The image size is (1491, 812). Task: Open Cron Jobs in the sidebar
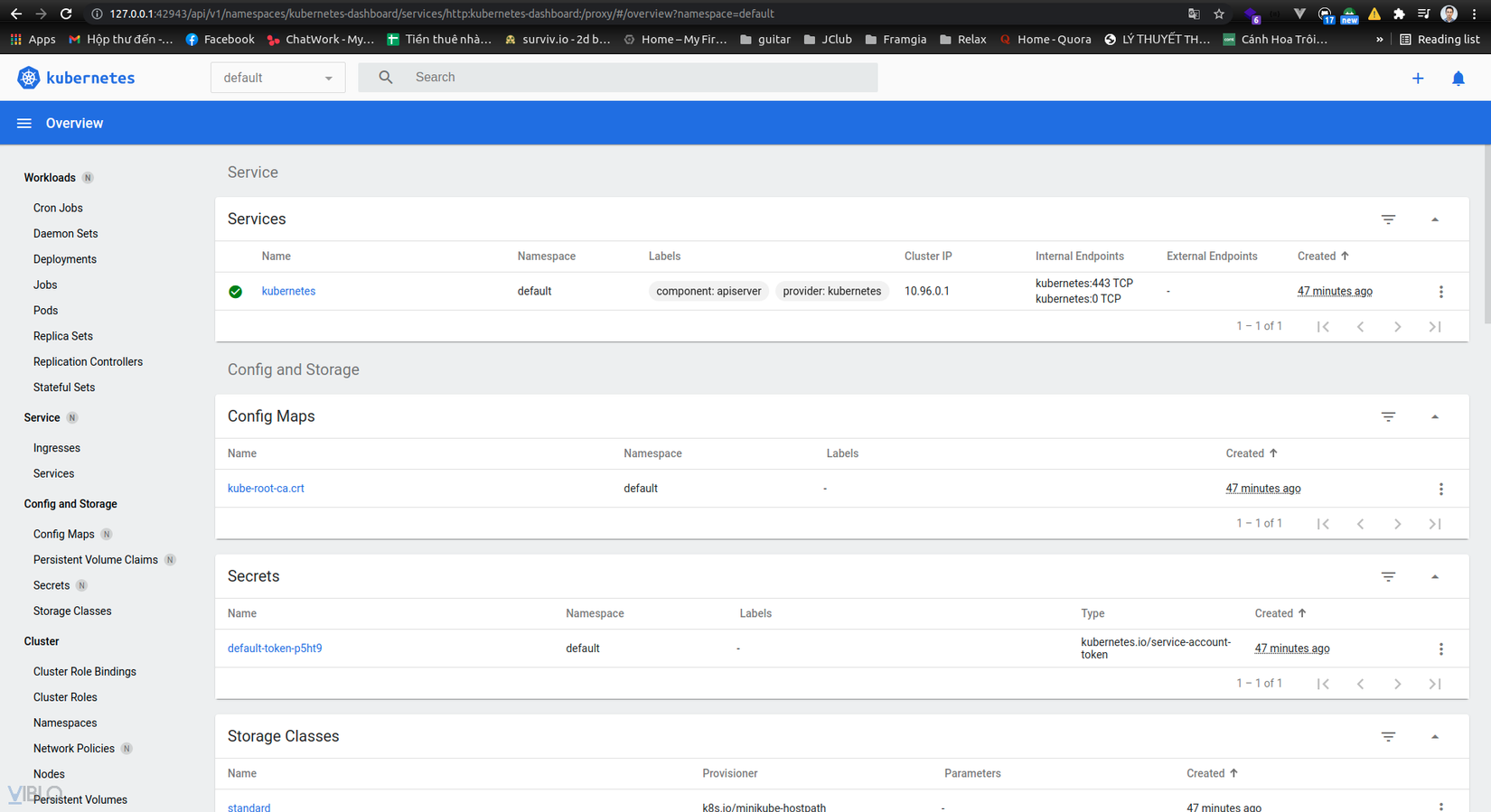pos(58,208)
